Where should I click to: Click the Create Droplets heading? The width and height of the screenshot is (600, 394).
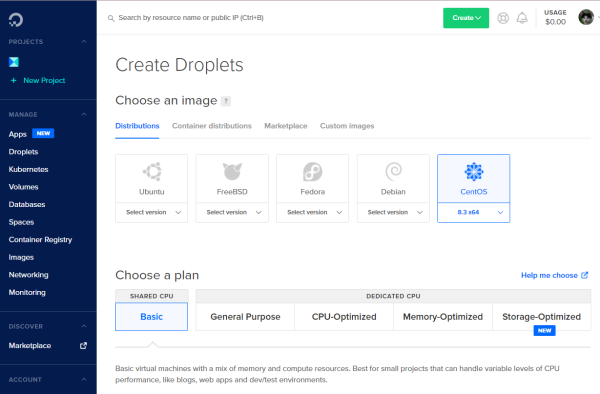(179, 65)
